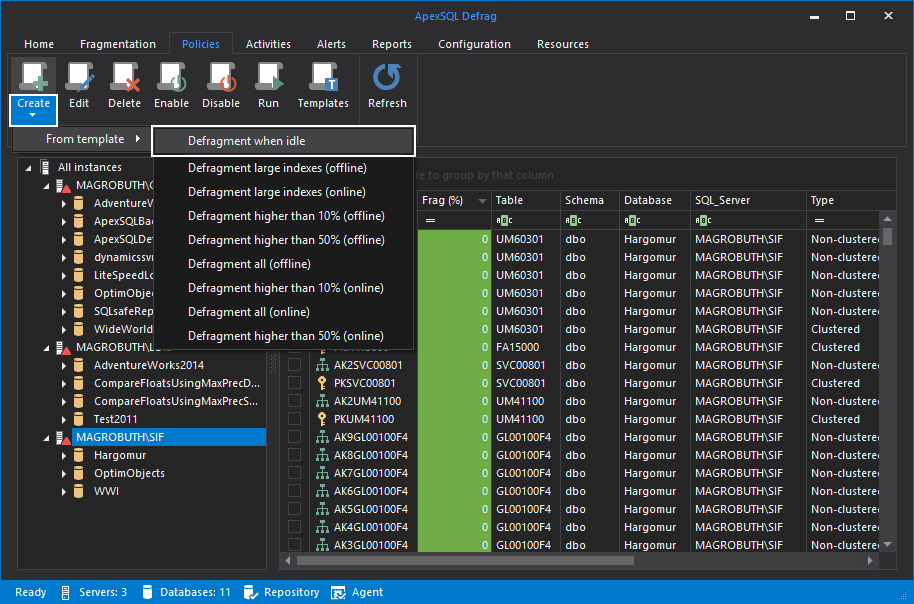Select the Hargomur database icon in the tree

tap(79, 455)
